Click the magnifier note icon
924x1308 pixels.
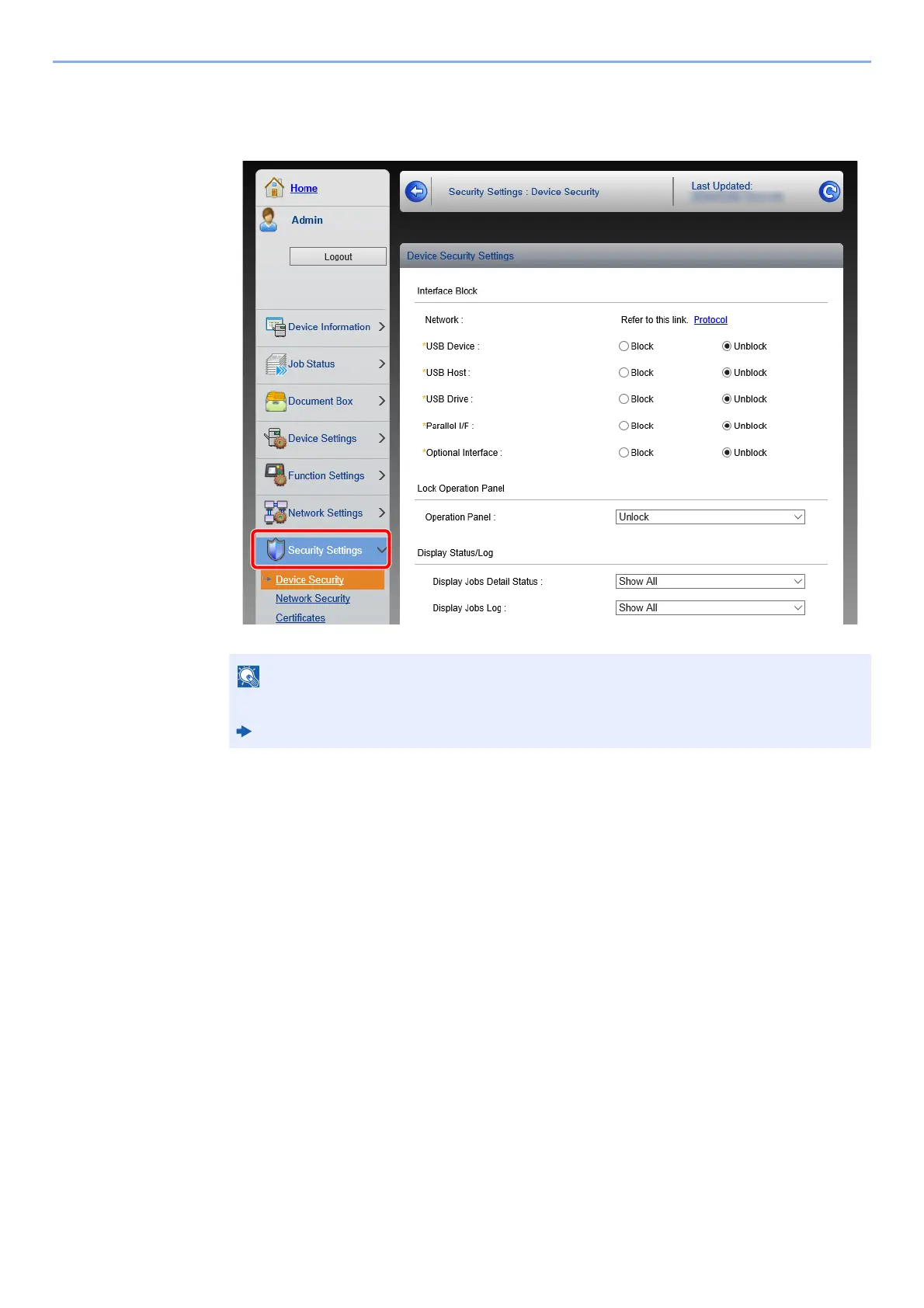click(x=248, y=677)
